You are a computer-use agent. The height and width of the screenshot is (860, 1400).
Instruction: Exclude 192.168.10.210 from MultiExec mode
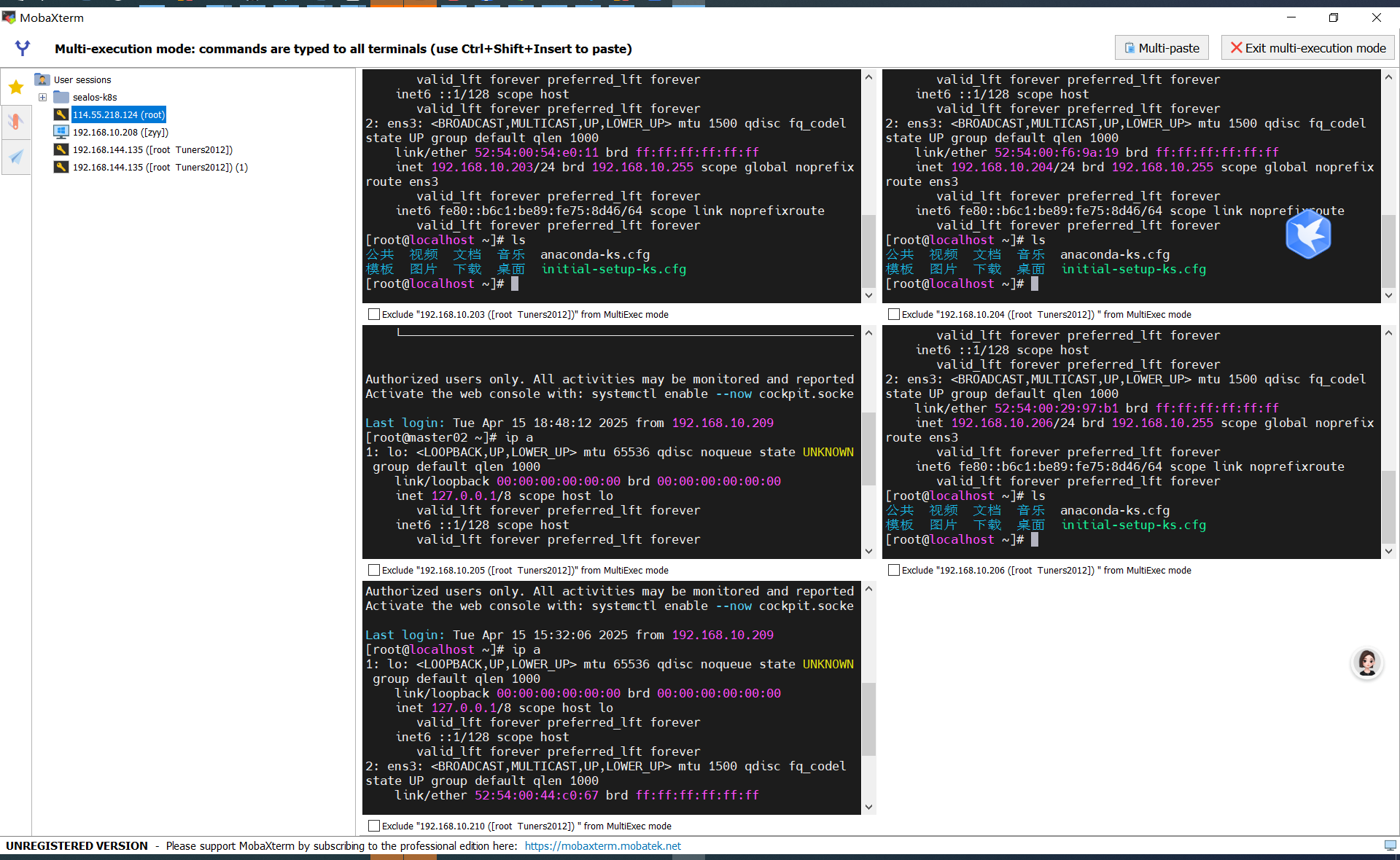pos(374,826)
